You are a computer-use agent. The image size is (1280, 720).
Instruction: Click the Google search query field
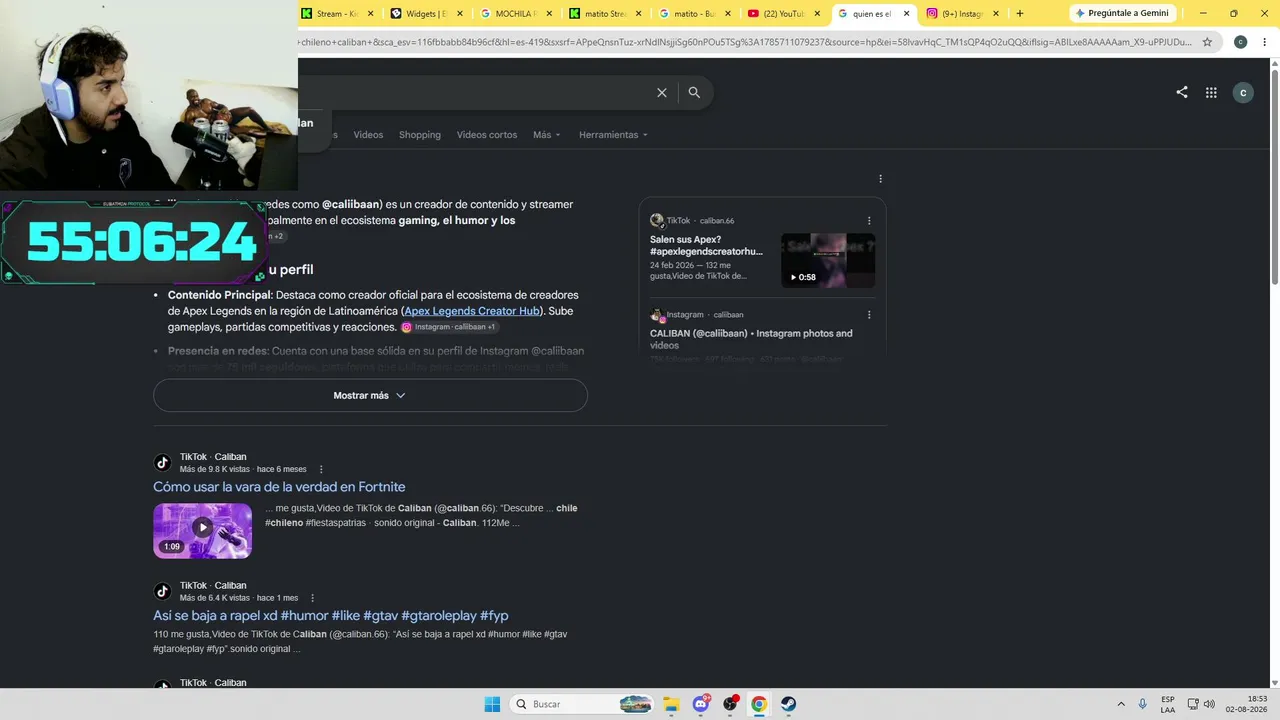tap(474, 92)
